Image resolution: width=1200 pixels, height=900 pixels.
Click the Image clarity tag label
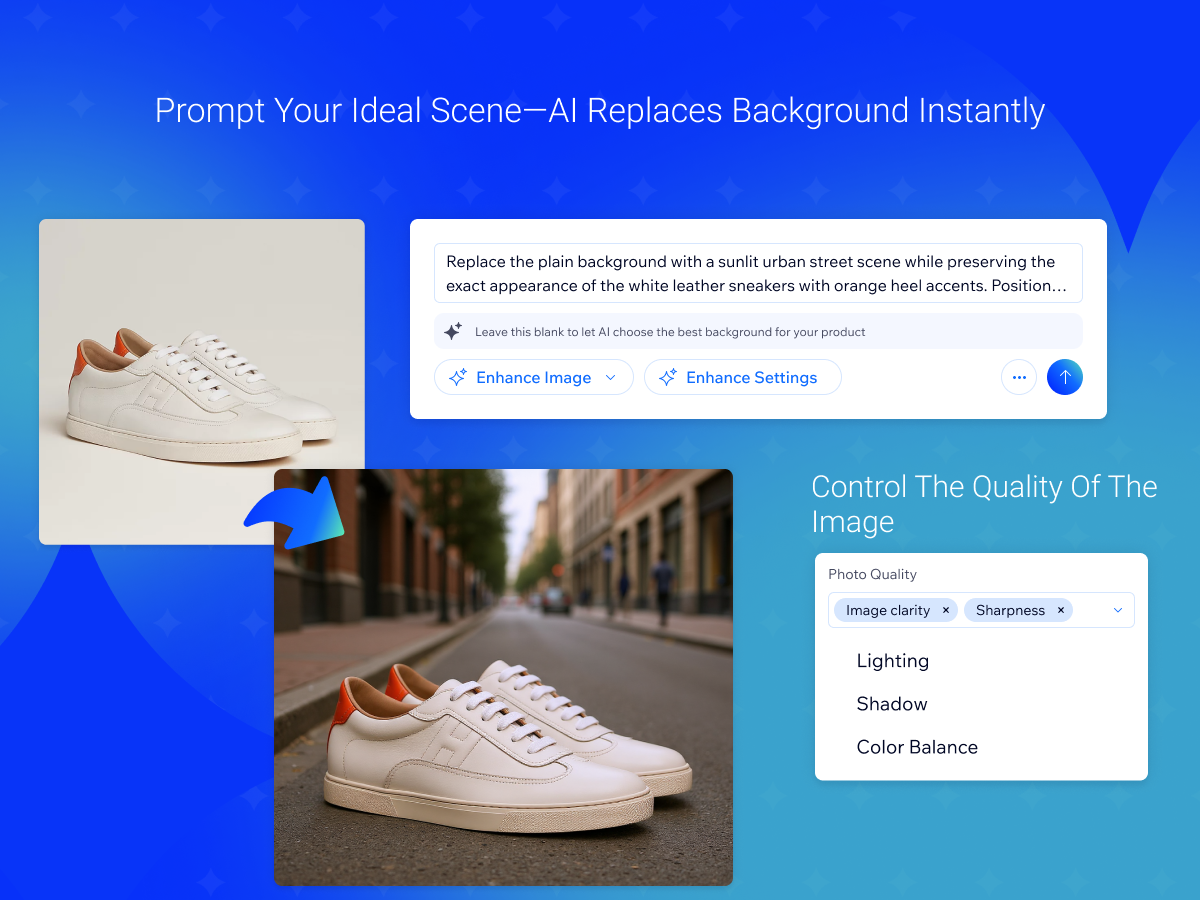point(888,610)
